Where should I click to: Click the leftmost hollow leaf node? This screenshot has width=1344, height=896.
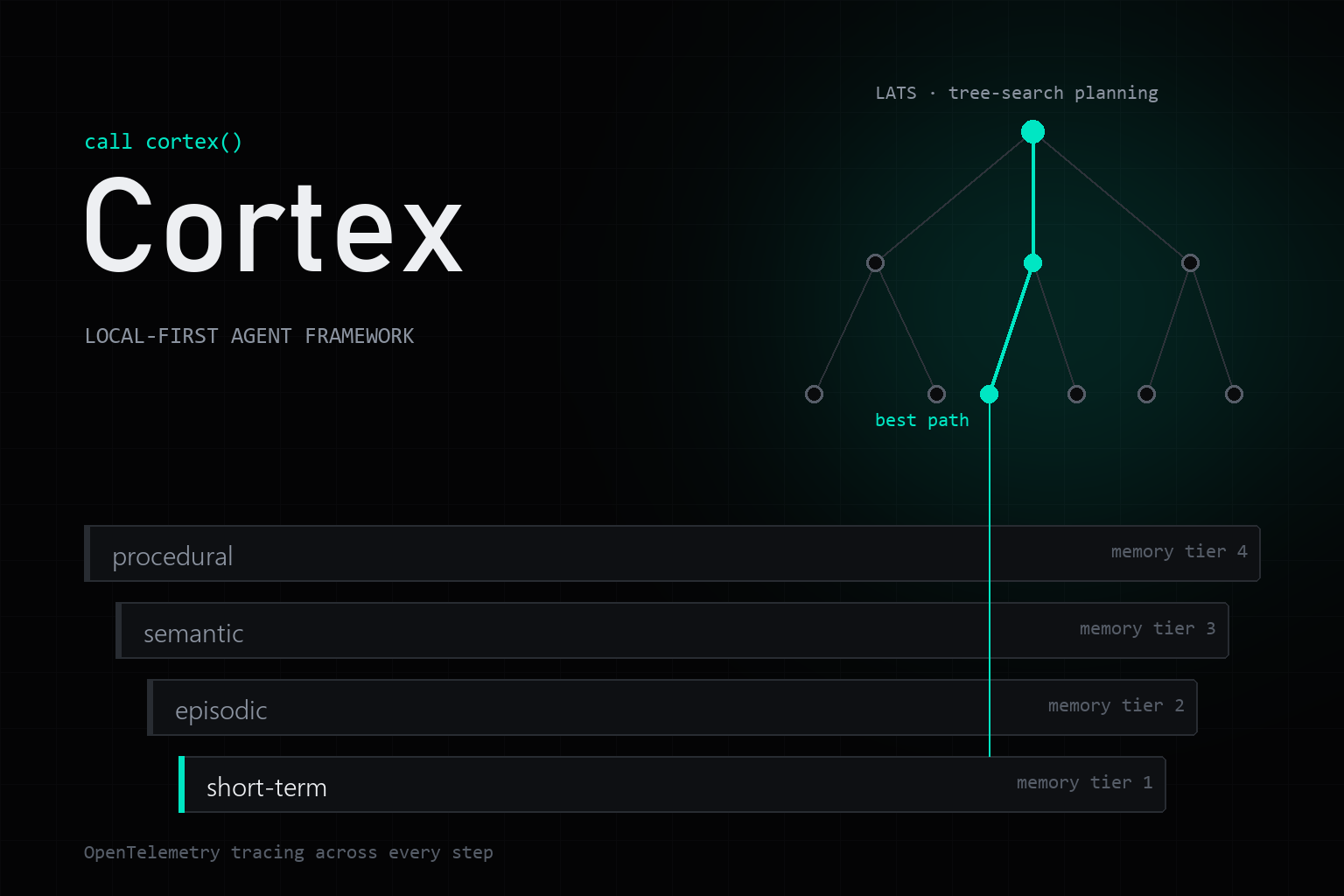(x=814, y=395)
